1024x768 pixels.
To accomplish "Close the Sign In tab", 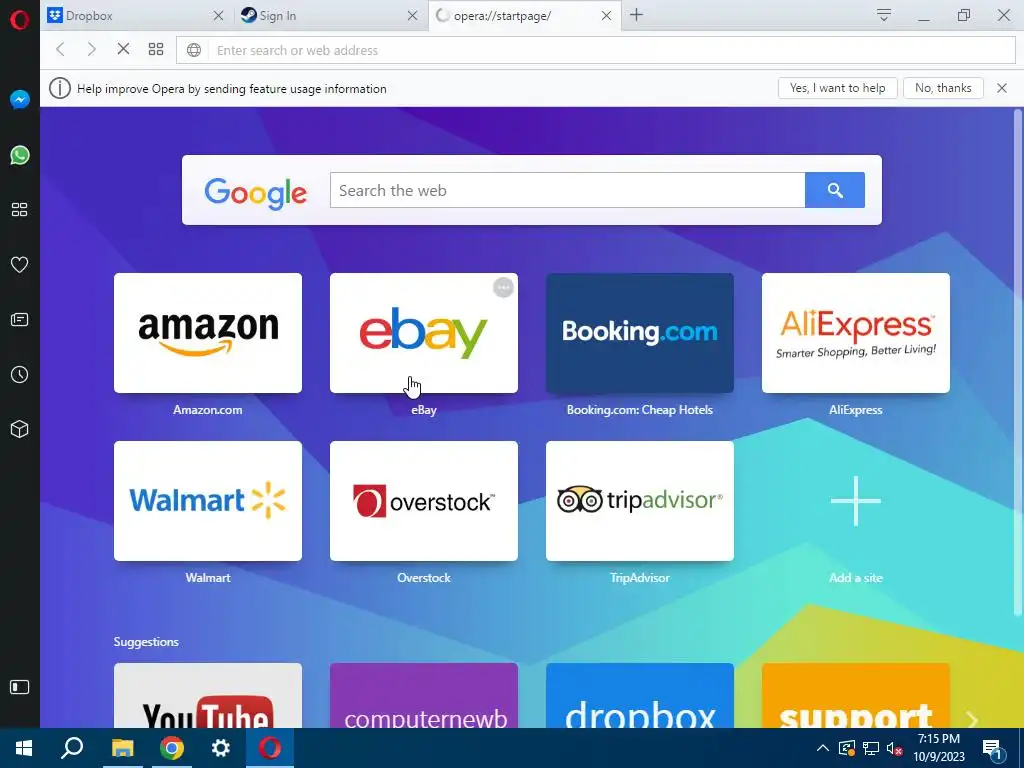I will pos(413,16).
